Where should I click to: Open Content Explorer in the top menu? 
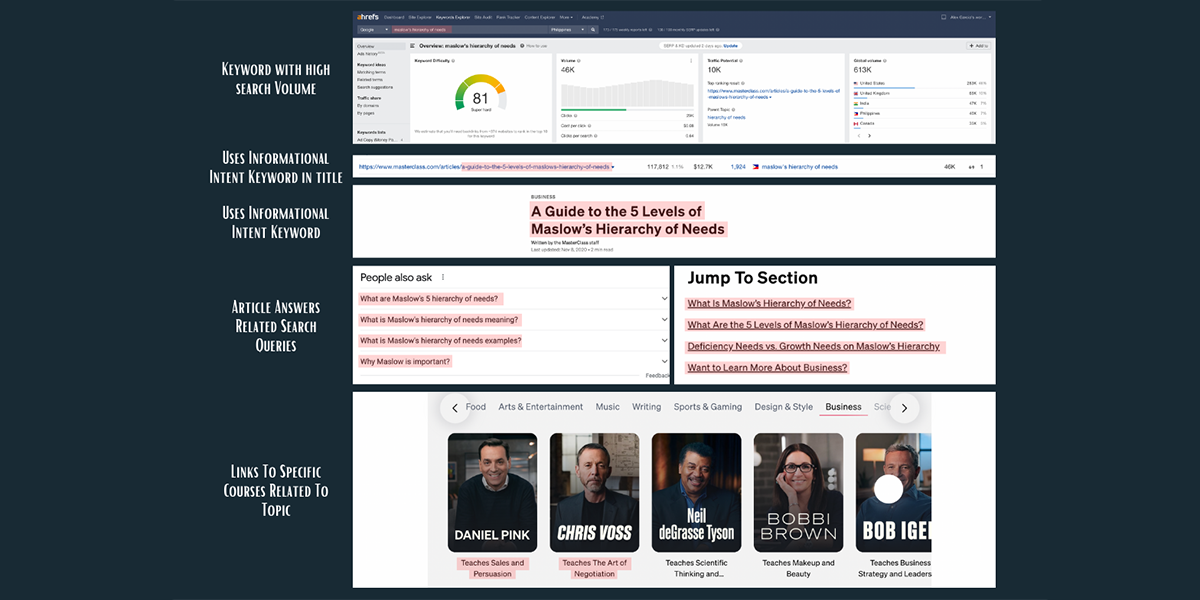coord(540,17)
